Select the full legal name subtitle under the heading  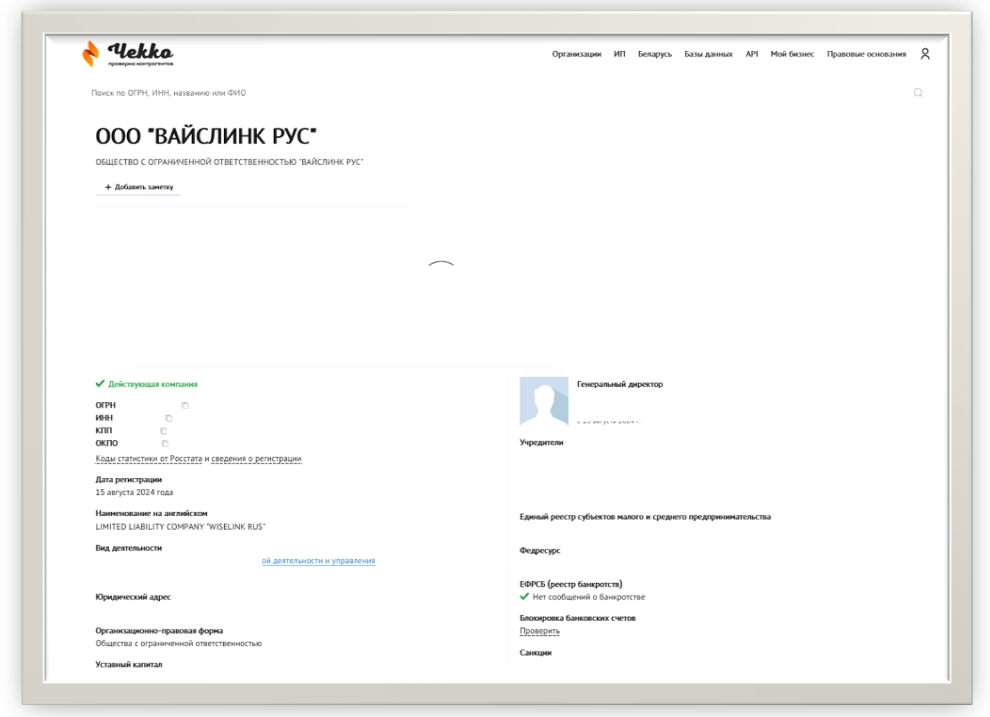pyautogui.click(x=229, y=162)
